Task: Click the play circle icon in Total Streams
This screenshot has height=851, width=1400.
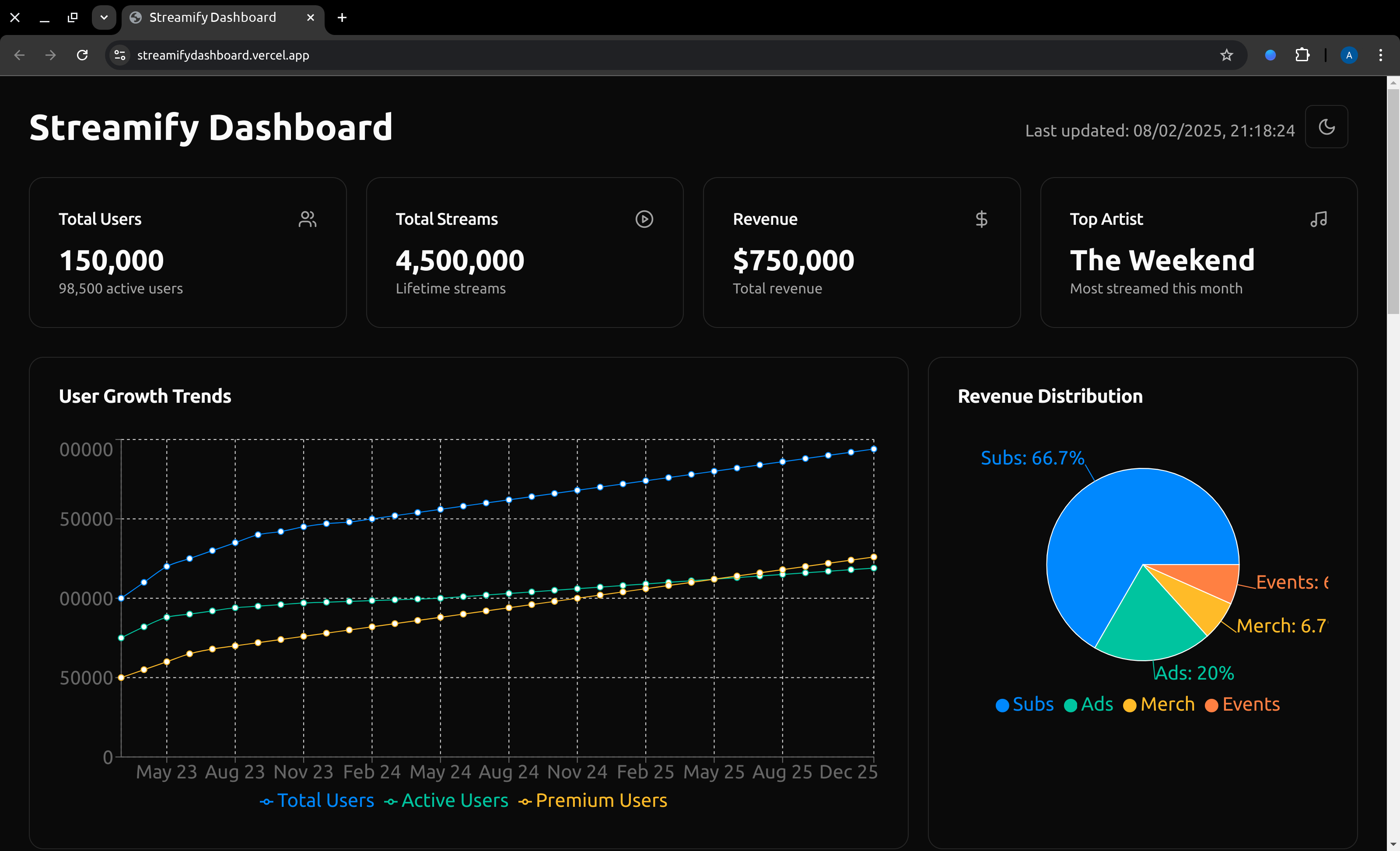Action: tap(644, 219)
